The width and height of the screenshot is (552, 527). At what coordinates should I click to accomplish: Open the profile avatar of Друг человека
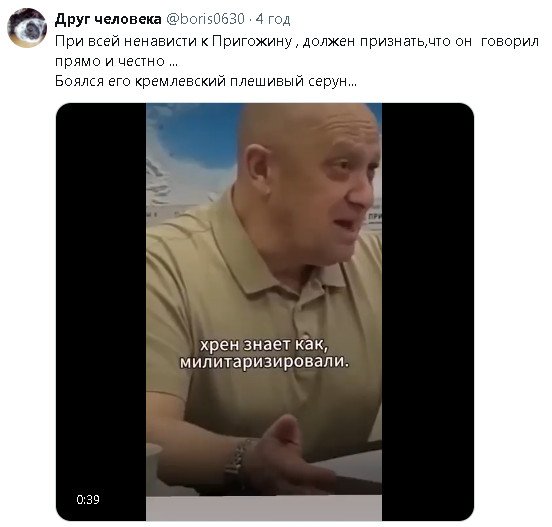pos(27,28)
